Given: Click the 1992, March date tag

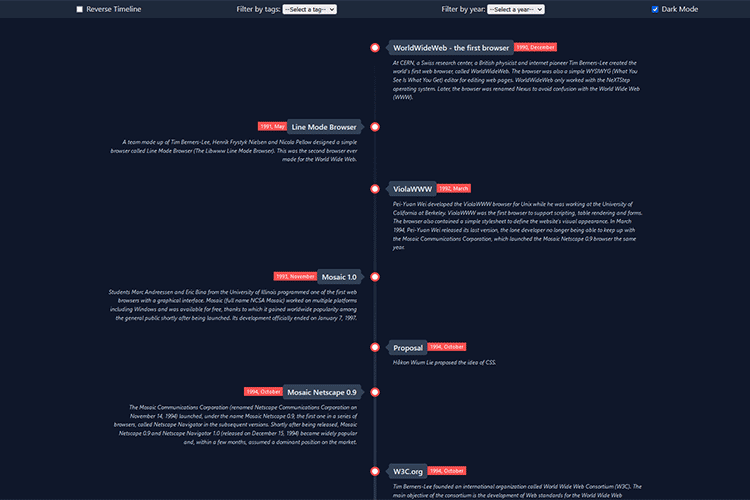Looking at the screenshot, I should point(453,188).
